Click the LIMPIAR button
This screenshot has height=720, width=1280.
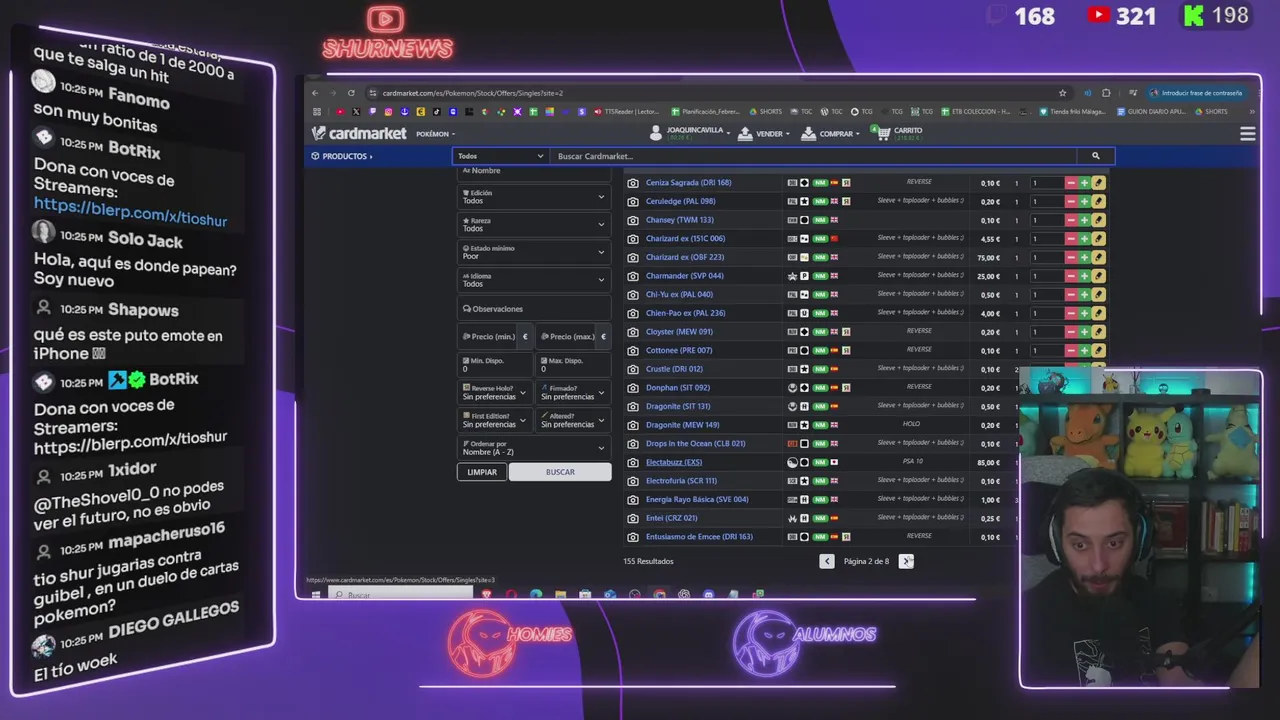(x=482, y=472)
